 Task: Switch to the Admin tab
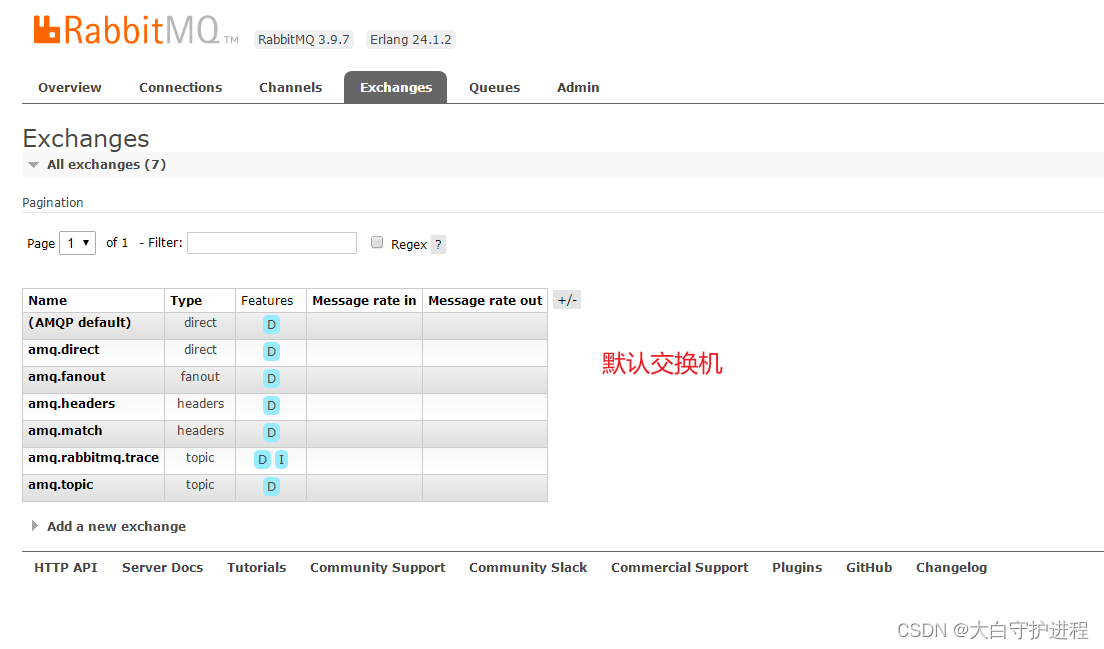coord(578,87)
